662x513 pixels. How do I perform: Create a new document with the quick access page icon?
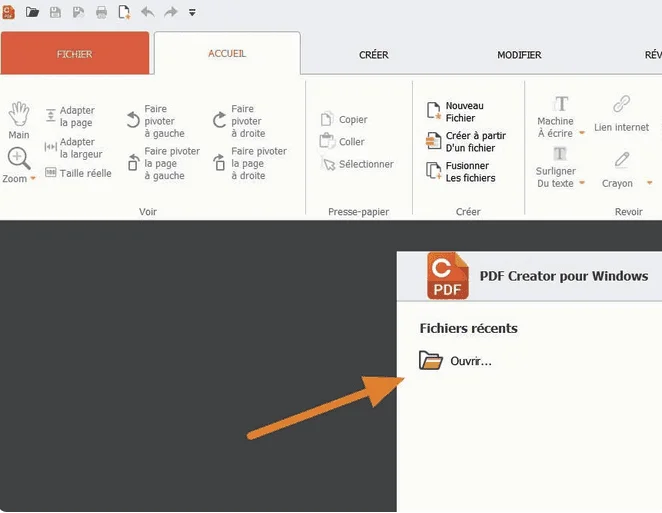click(x=124, y=12)
